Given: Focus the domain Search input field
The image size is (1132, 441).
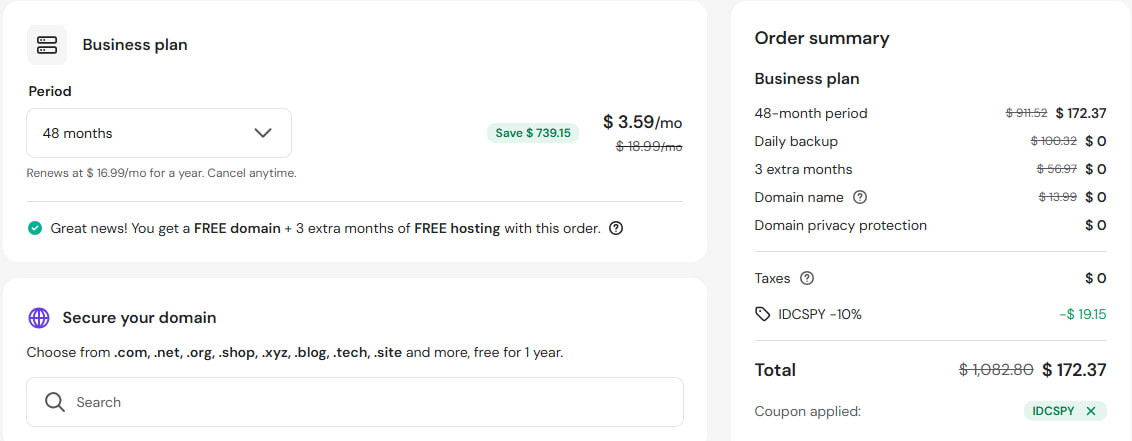Looking at the screenshot, I should click(355, 402).
